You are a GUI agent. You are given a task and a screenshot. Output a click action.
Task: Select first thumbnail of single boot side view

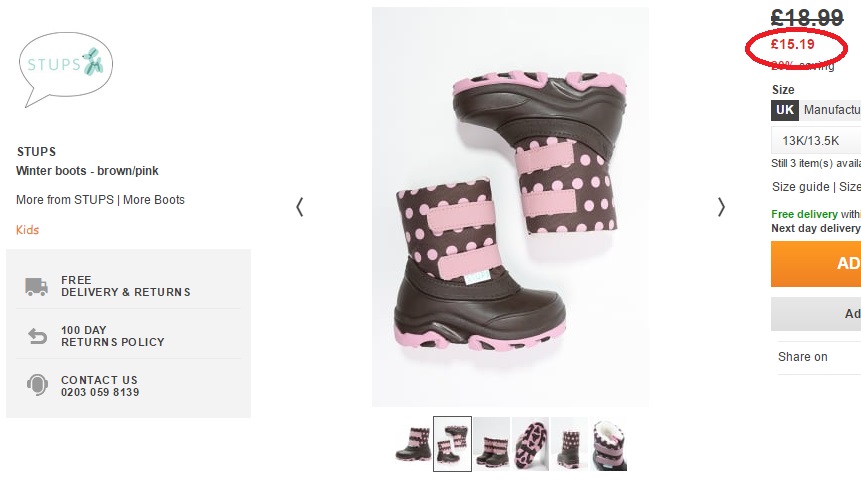(x=413, y=444)
